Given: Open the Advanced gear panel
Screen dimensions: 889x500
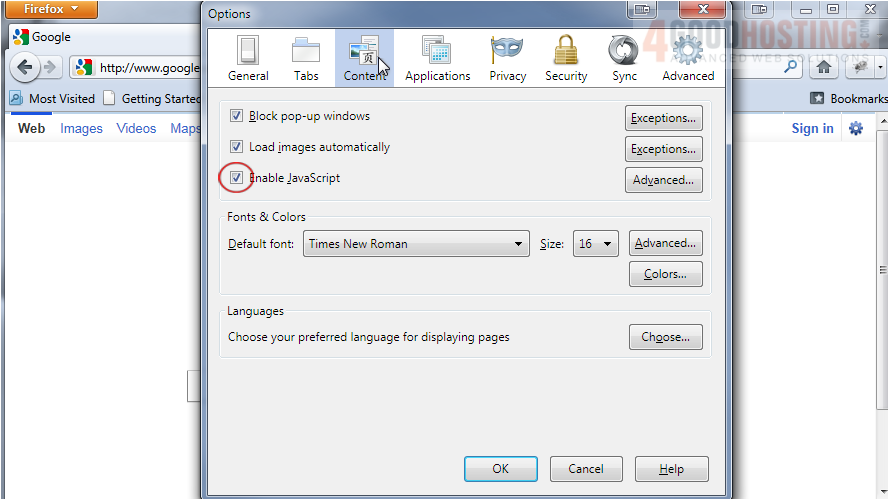Looking at the screenshot, I should [688, 58].
